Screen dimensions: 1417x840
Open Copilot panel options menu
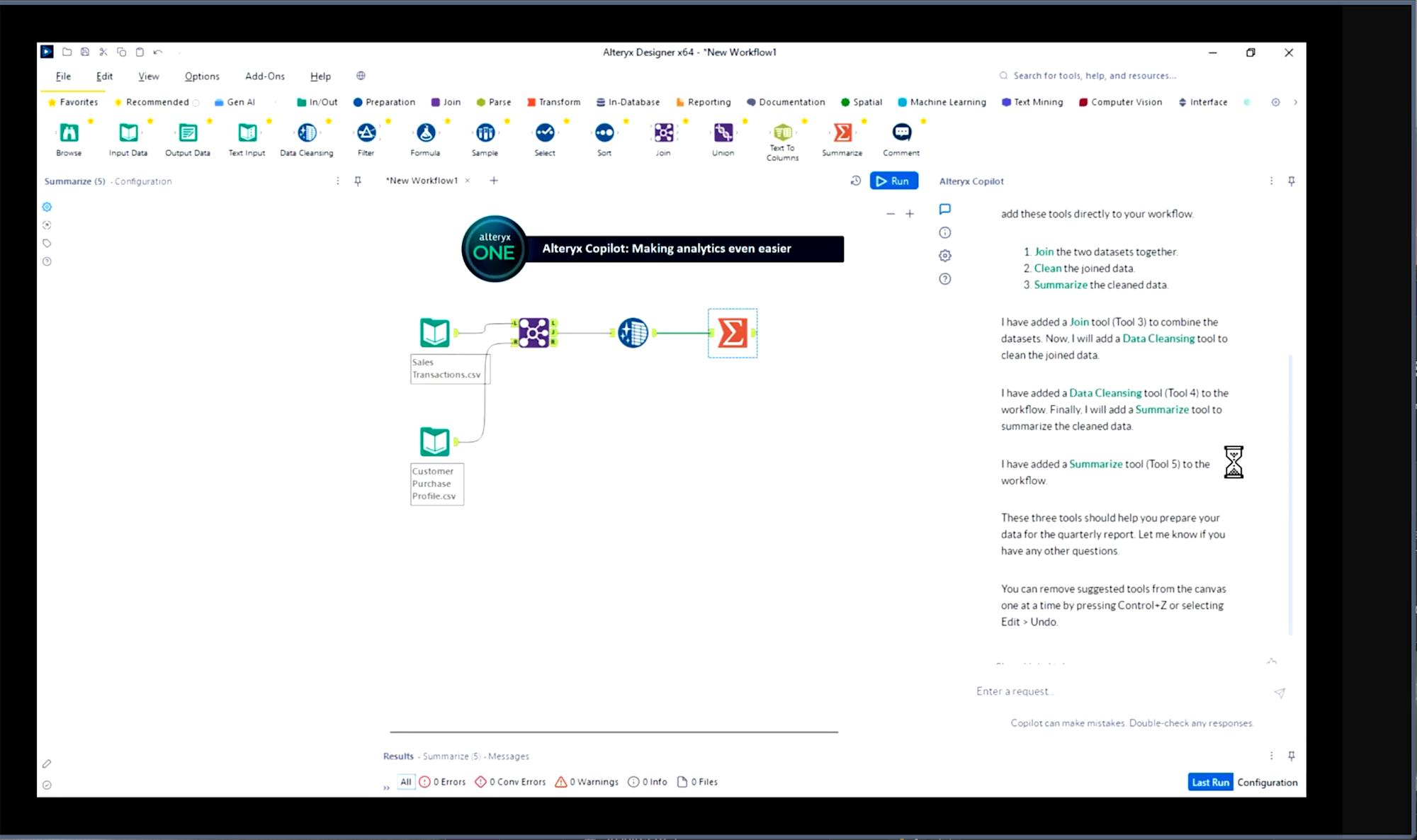click(x=1271, y=181)
